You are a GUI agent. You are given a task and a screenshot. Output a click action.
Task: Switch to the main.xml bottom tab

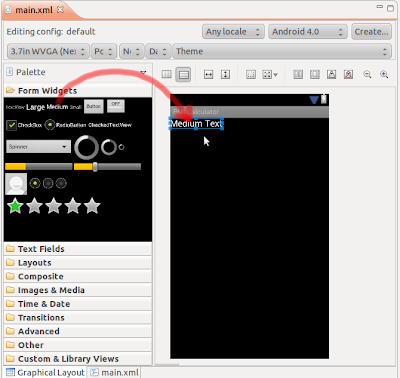click(x=115, y=372)
